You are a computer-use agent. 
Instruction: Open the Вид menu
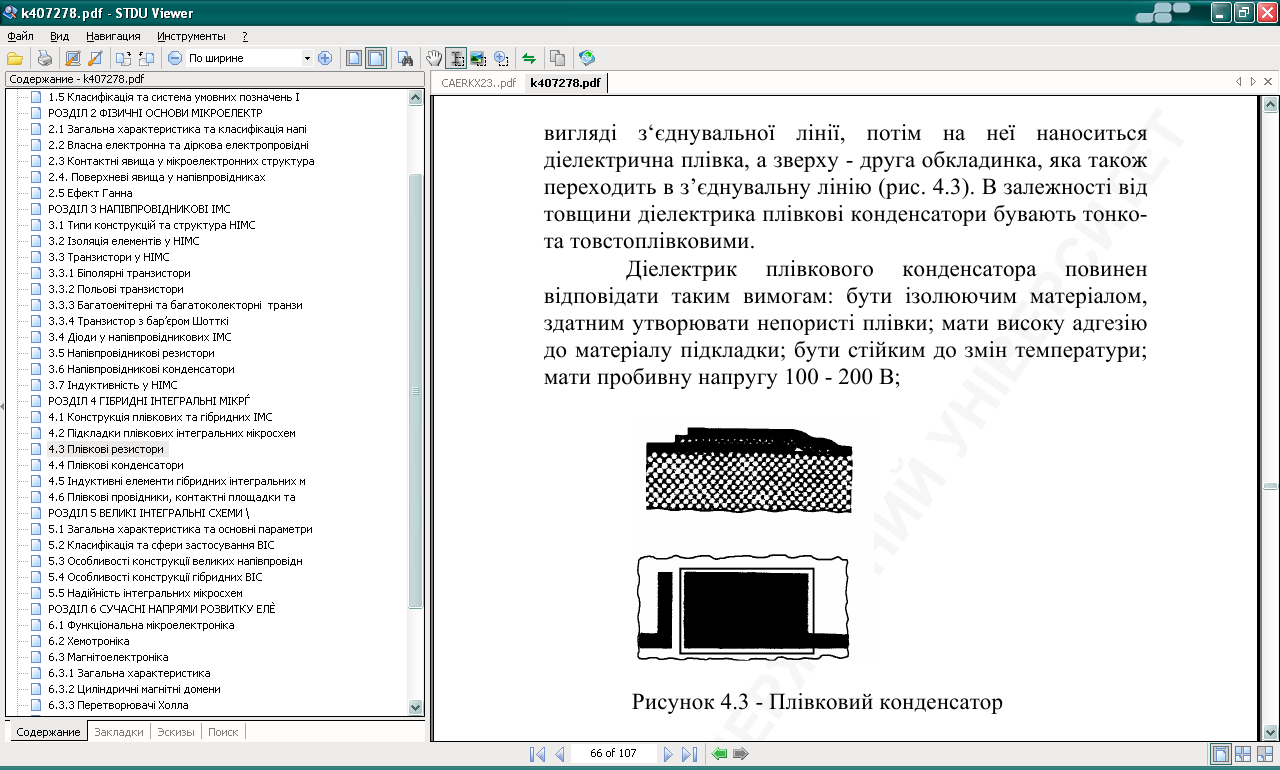60,36
